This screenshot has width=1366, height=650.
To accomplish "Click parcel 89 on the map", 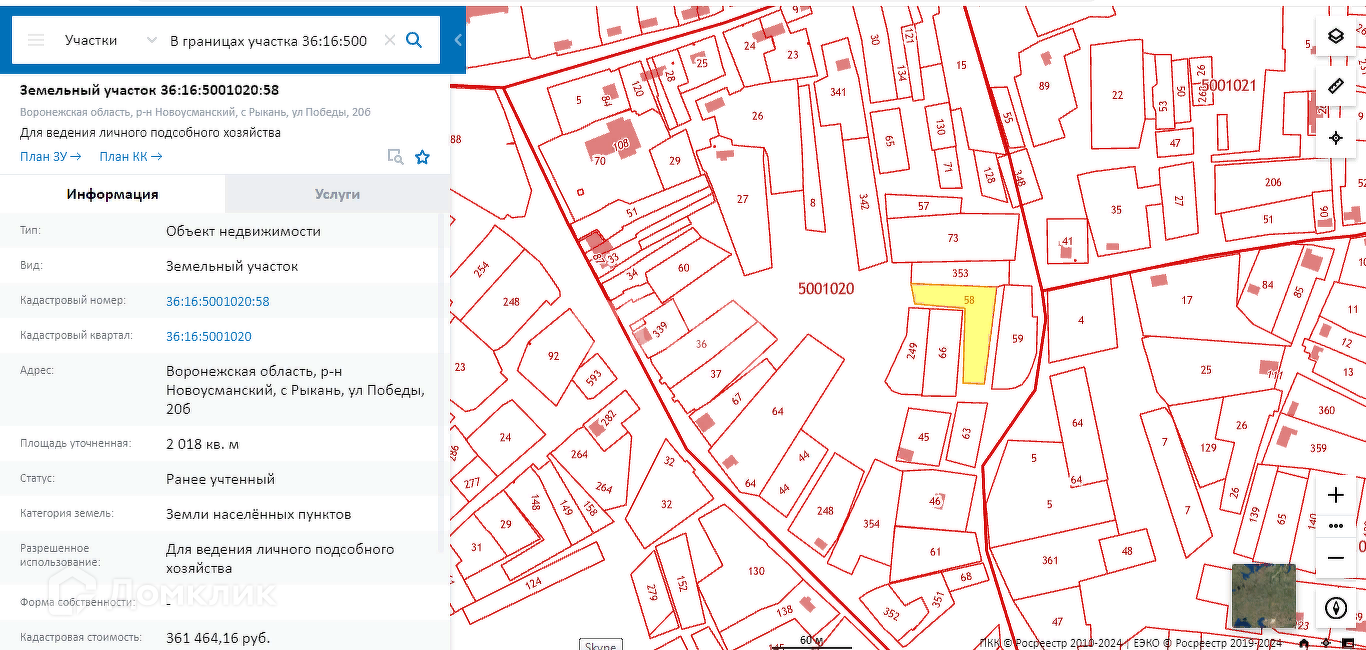I will pyautogui.click(x=1044, y=86).
